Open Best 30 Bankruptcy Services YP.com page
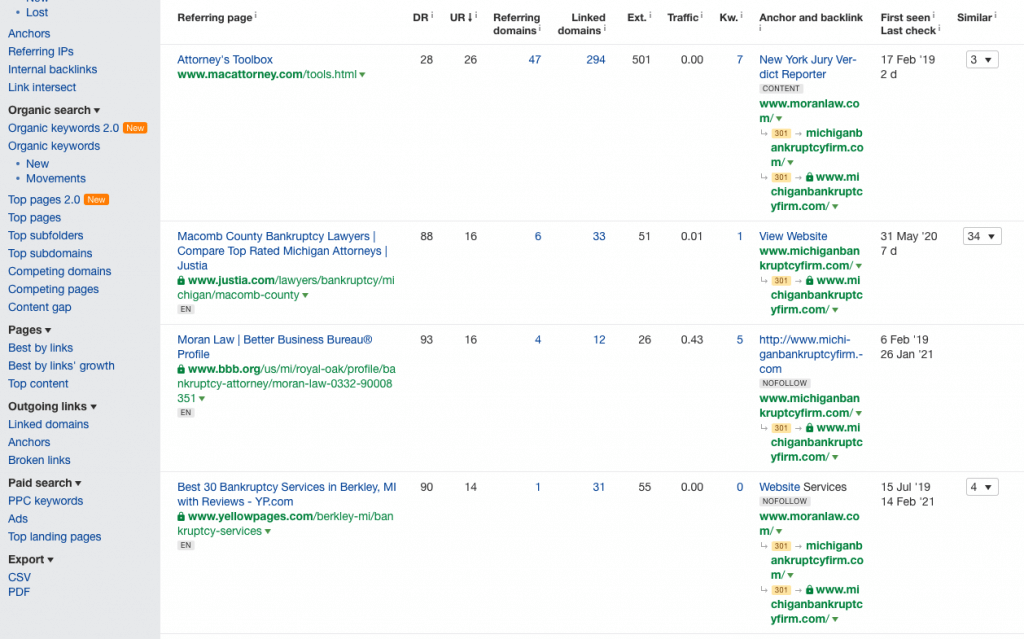1024x639 pixels. pos(287,494)
